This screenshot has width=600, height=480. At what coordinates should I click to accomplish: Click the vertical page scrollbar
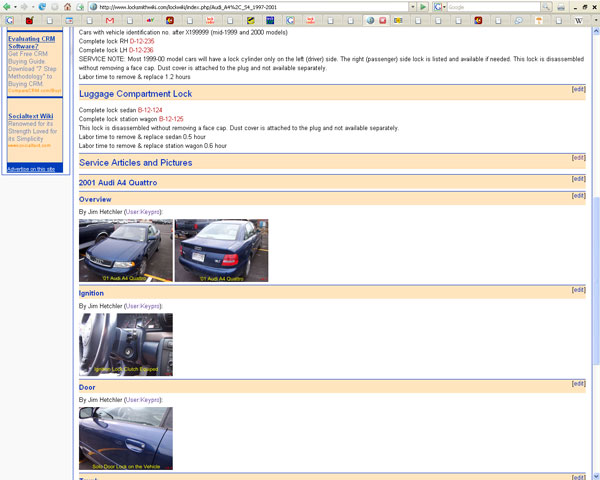[595, 250]
